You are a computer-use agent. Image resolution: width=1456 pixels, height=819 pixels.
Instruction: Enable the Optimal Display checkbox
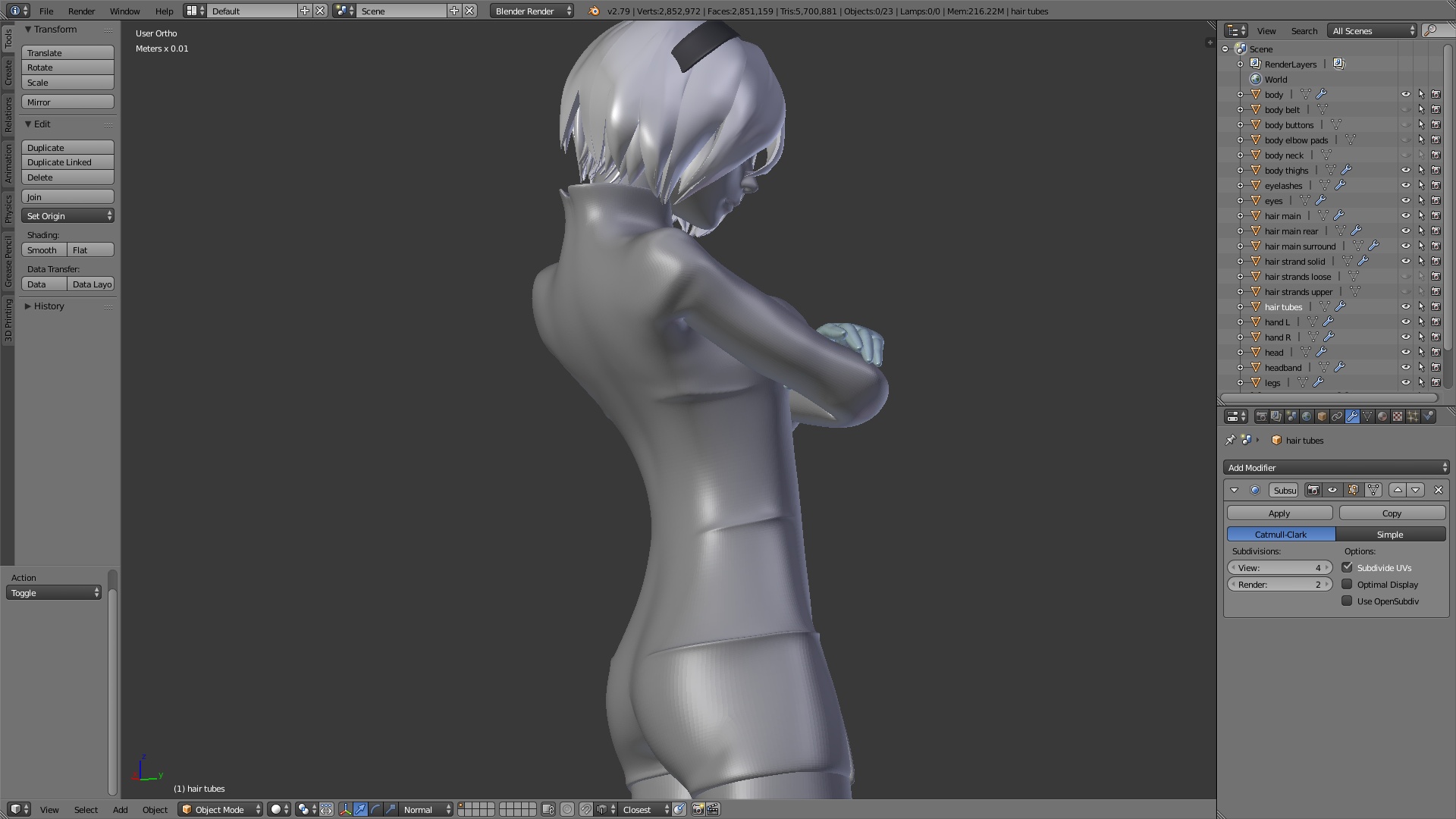click(x=1347, y=584)
